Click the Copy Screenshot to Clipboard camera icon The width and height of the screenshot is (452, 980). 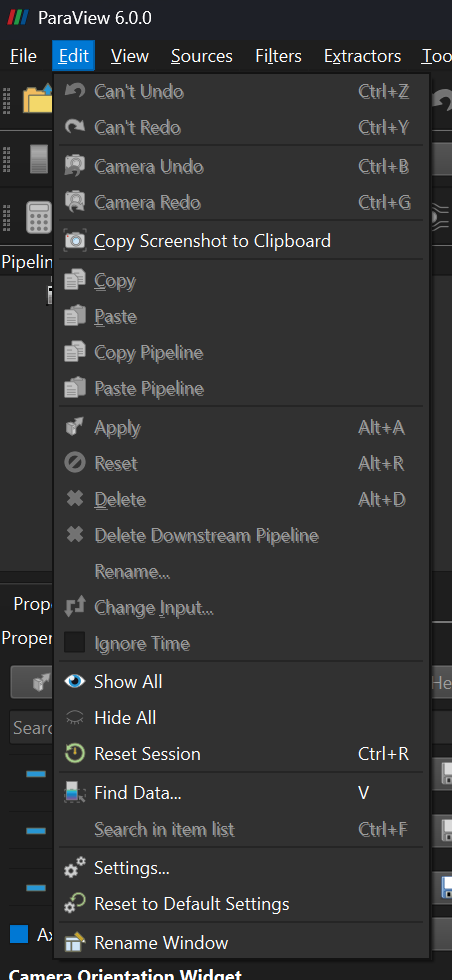tap(75, 241)
